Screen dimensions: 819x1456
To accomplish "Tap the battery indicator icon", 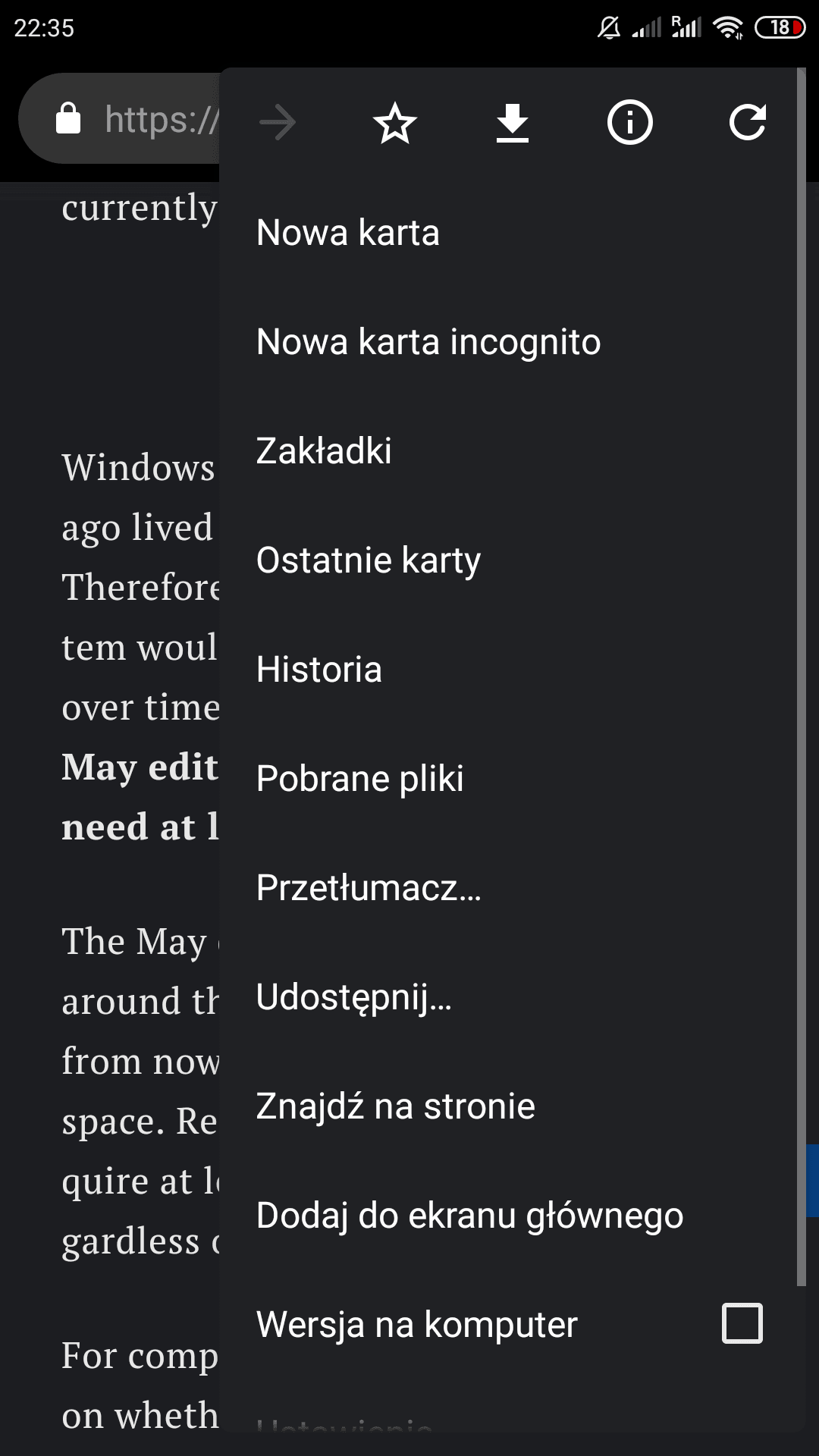I will pyautogui.click(x=780, y=28).
